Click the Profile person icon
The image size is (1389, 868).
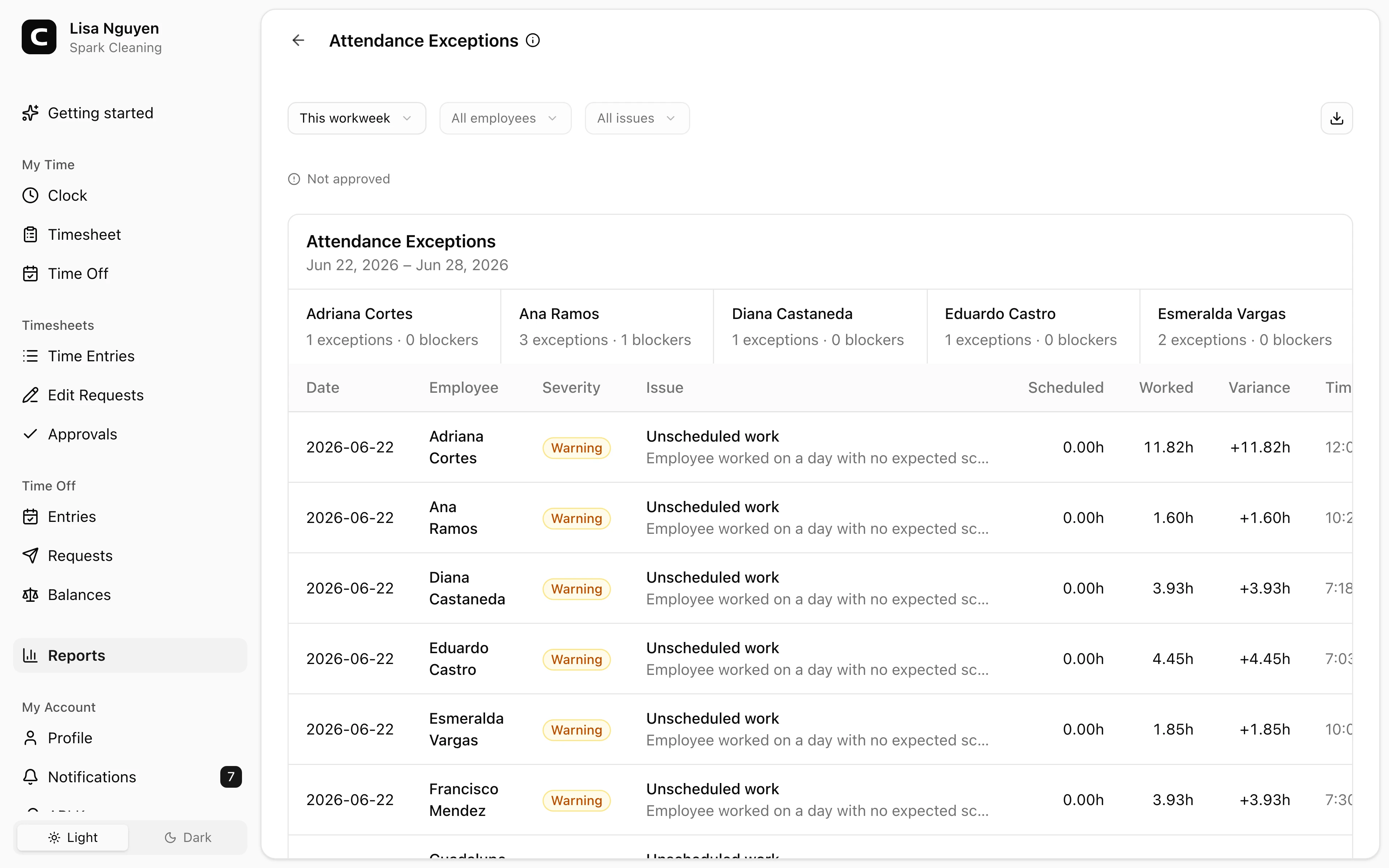tap(30, 738)
